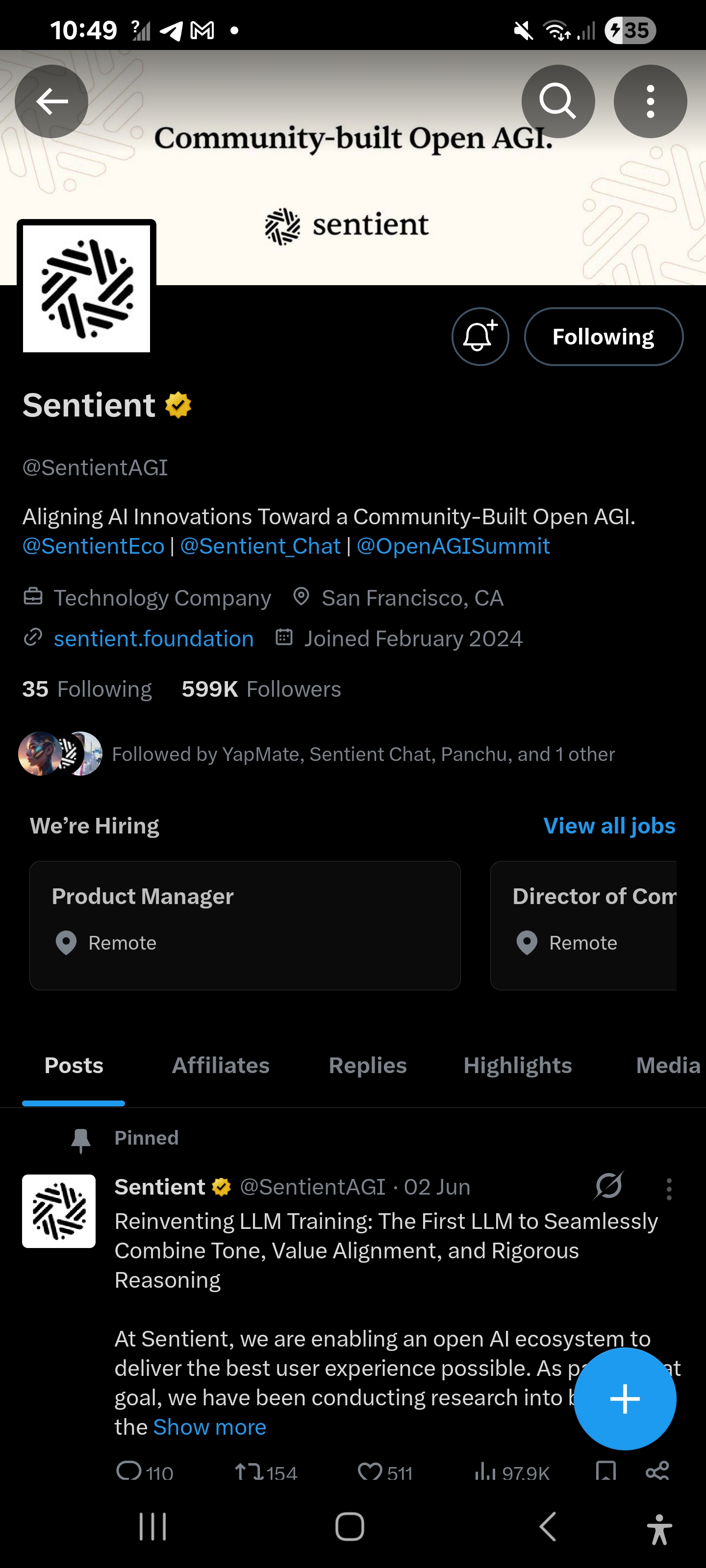Open the Product Manager job card
This screenshot has height=1568, width=706.
[x=245, y=925]
